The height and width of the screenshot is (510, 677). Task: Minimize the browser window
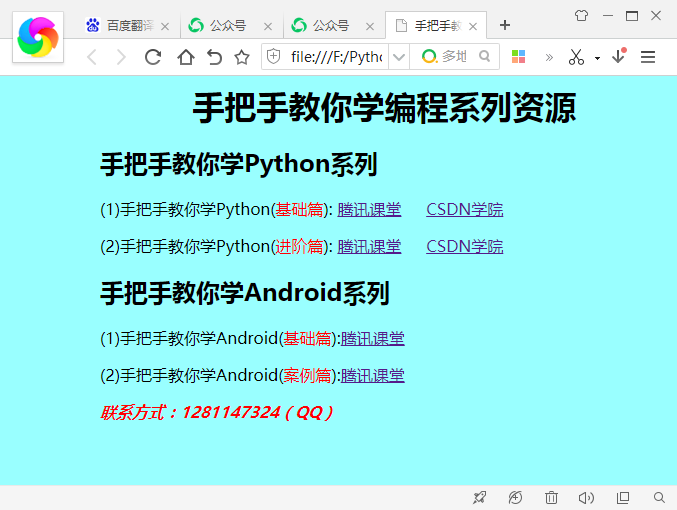pyautogui.click(x=608, y=16)
